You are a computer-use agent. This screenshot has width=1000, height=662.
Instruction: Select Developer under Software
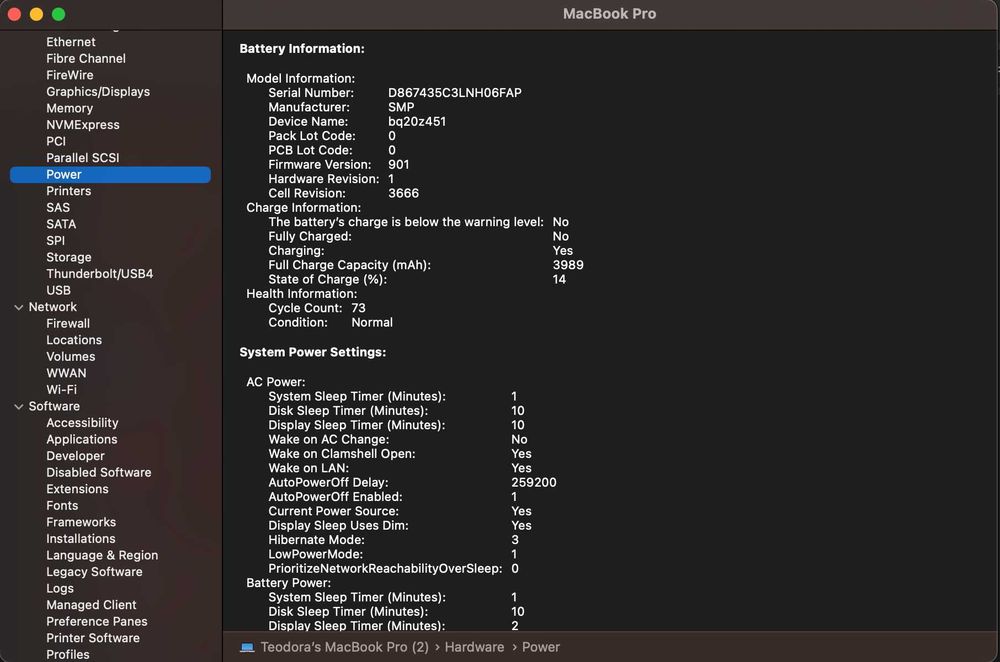(x=75, y=457)
